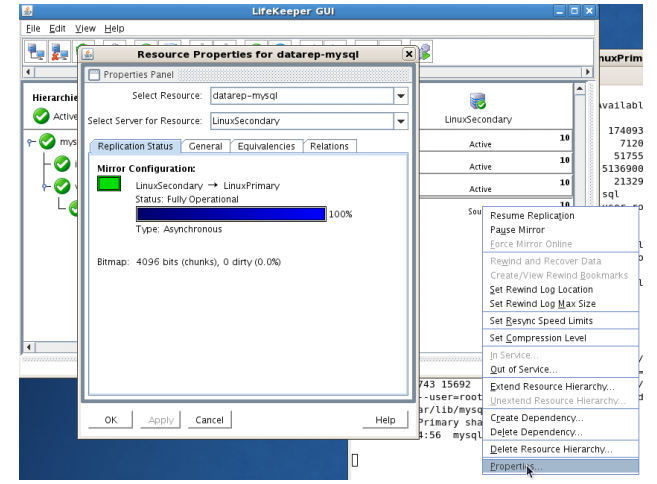Open the File menu

pyautogui.click(x=33, y=28)
